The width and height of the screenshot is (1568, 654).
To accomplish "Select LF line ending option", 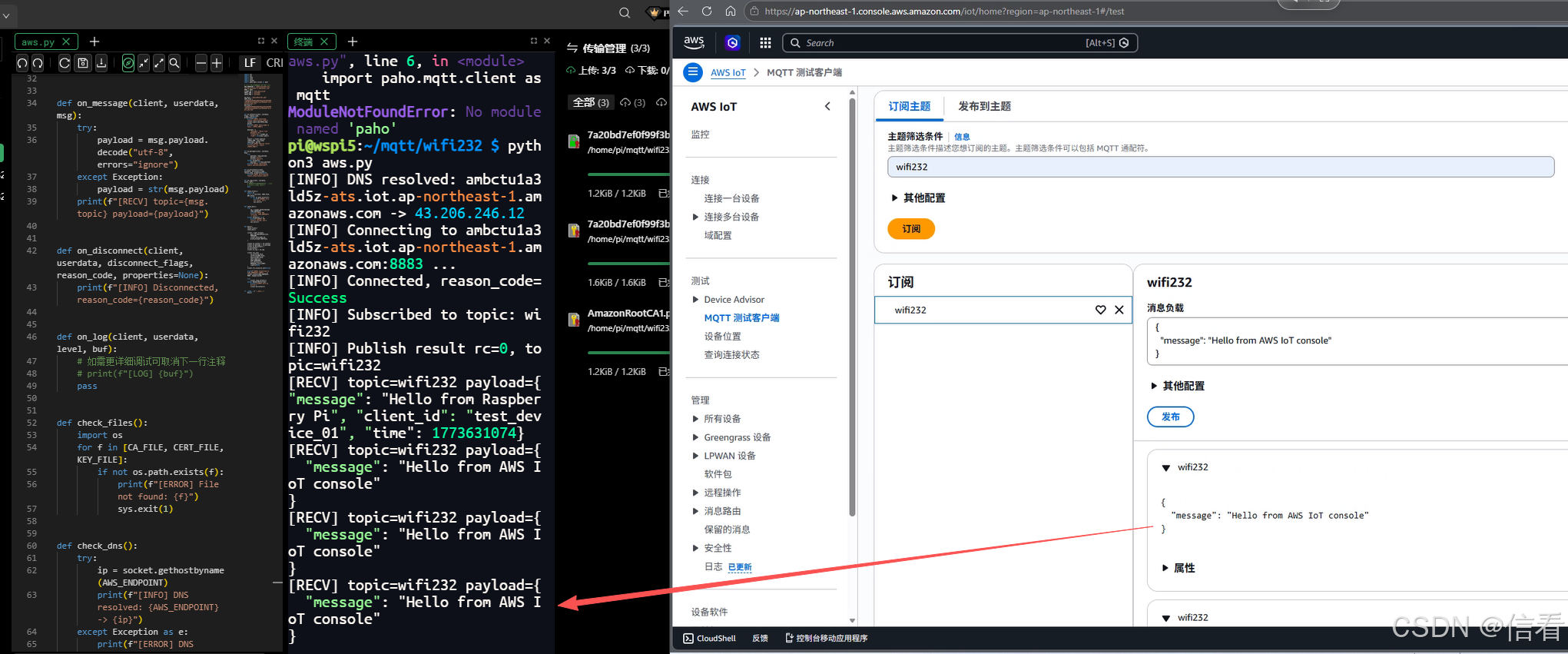I will tap(250, 63).
